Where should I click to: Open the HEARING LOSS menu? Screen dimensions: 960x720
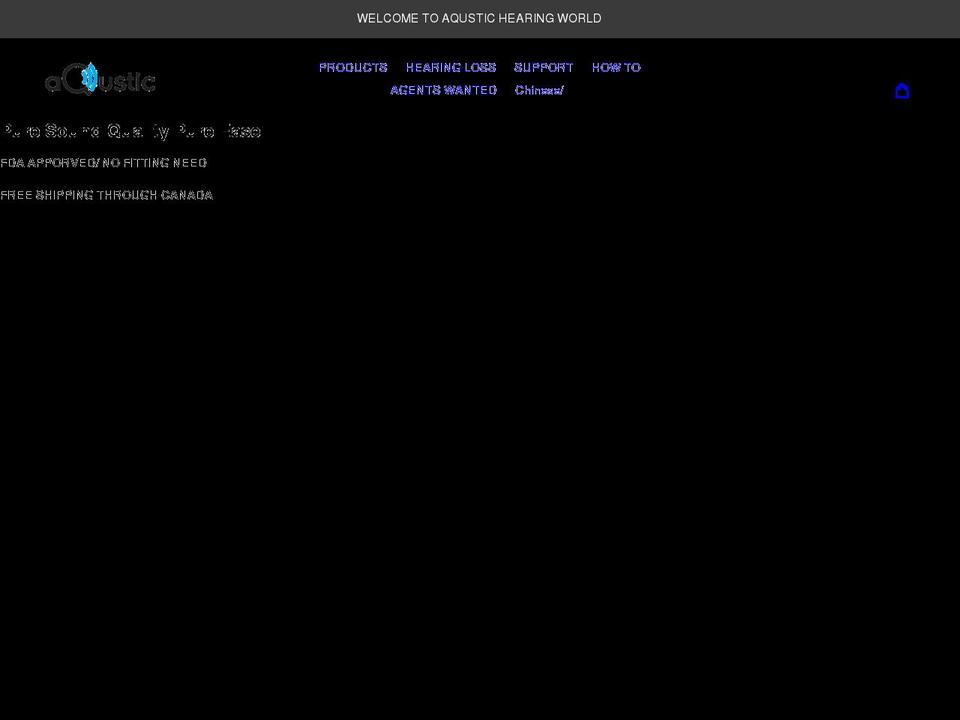coord(451,67)
